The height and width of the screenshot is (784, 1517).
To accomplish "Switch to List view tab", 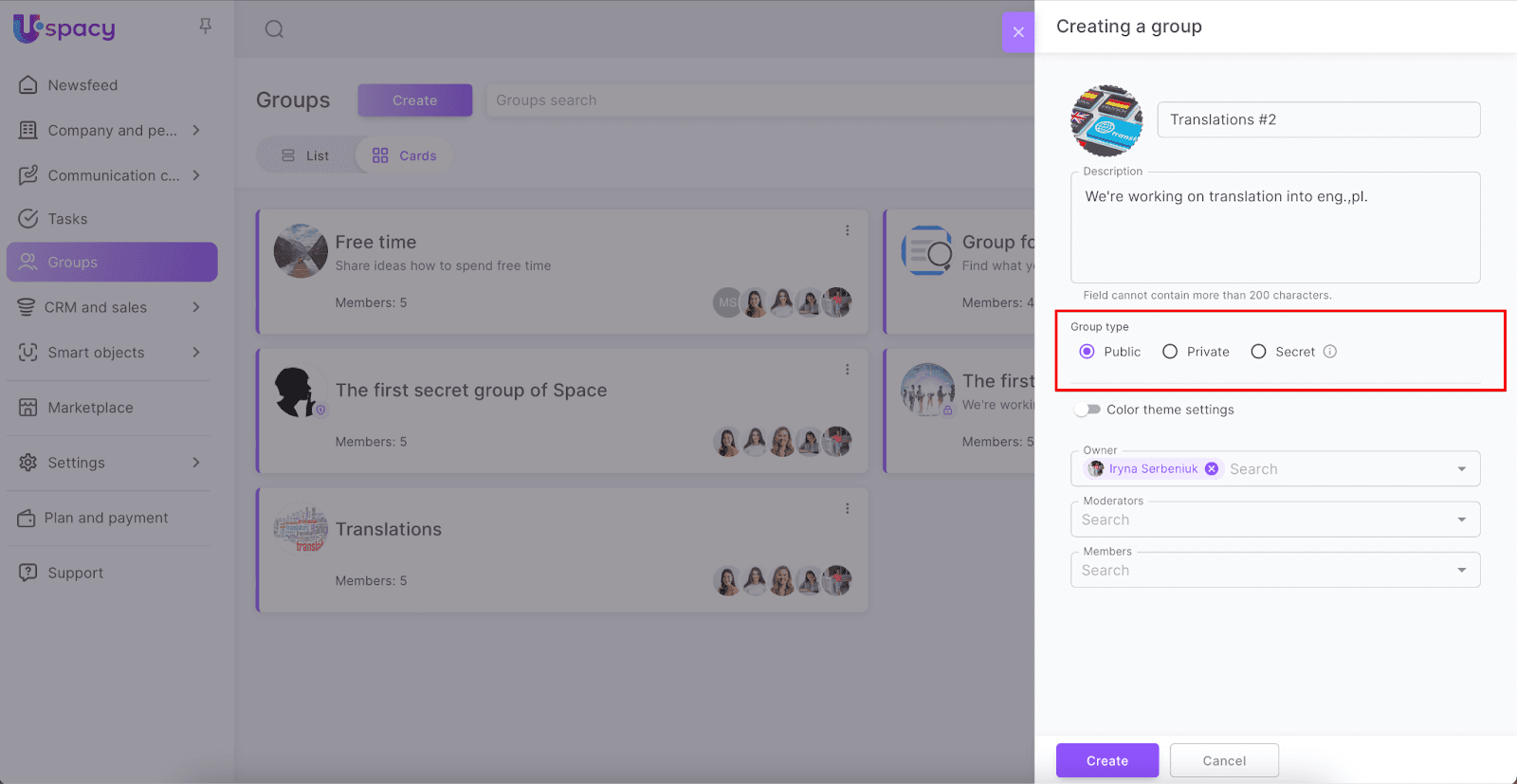I will pyautogui.click(x=305, y=155).
